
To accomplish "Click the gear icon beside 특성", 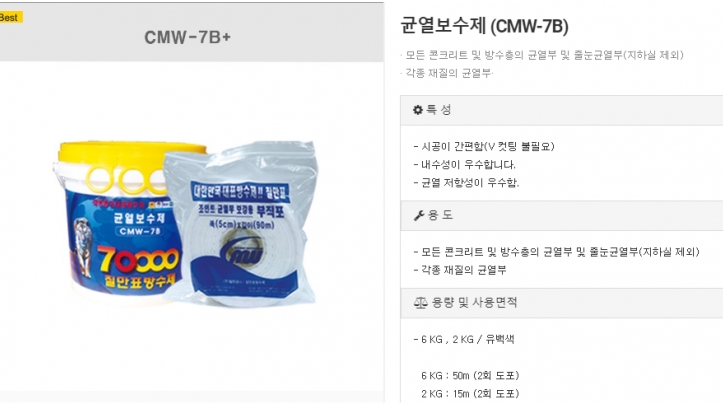I will click(x=418, y=110).
